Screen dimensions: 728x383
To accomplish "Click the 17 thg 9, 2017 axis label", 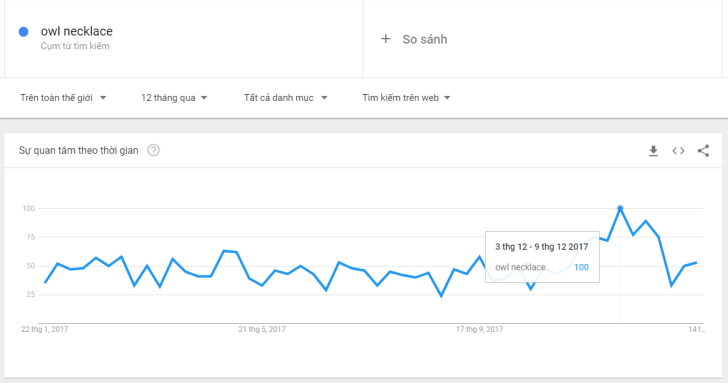I will coord(479,329).
